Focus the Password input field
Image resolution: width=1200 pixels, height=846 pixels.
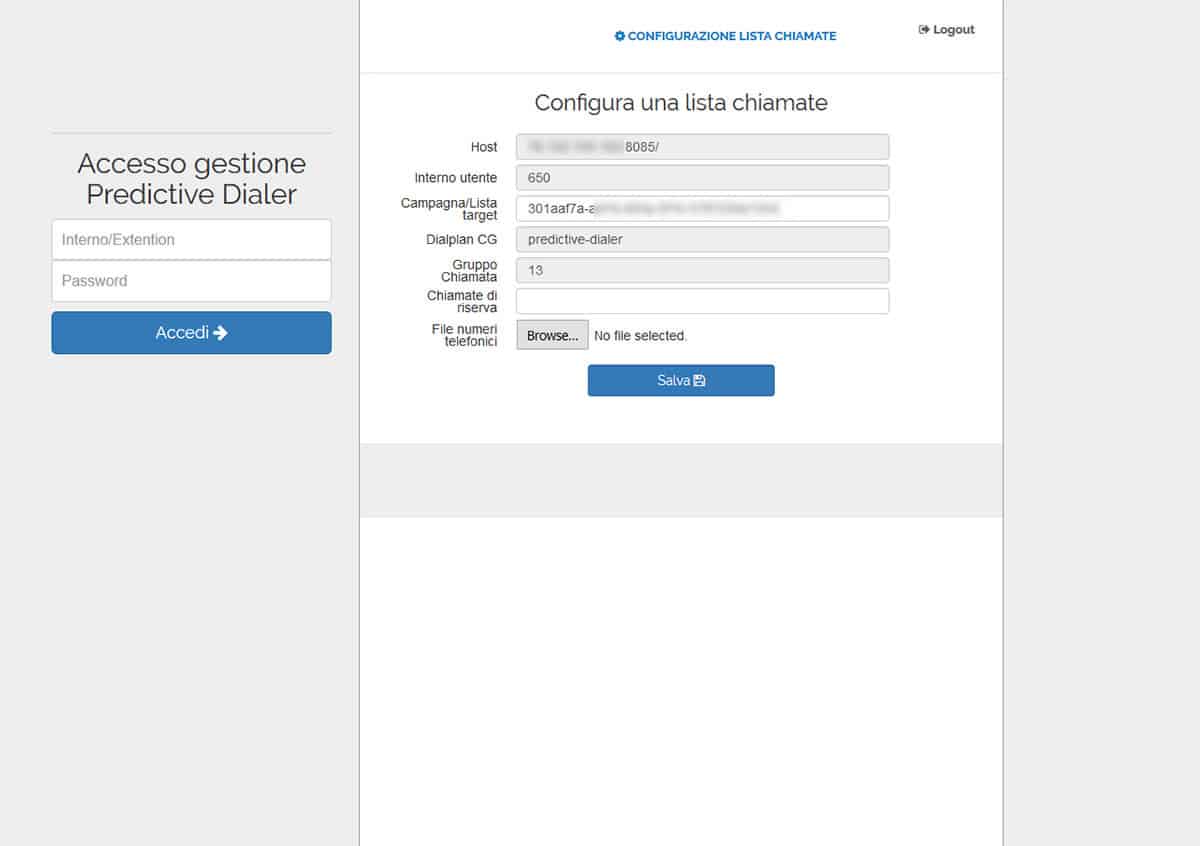(x=191, y=281)
